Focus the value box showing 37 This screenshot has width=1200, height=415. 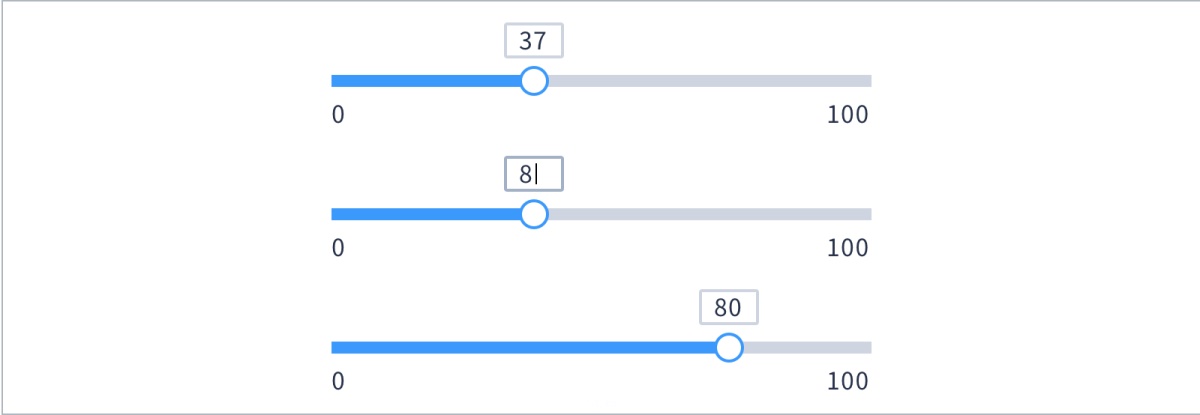(534, 41)
